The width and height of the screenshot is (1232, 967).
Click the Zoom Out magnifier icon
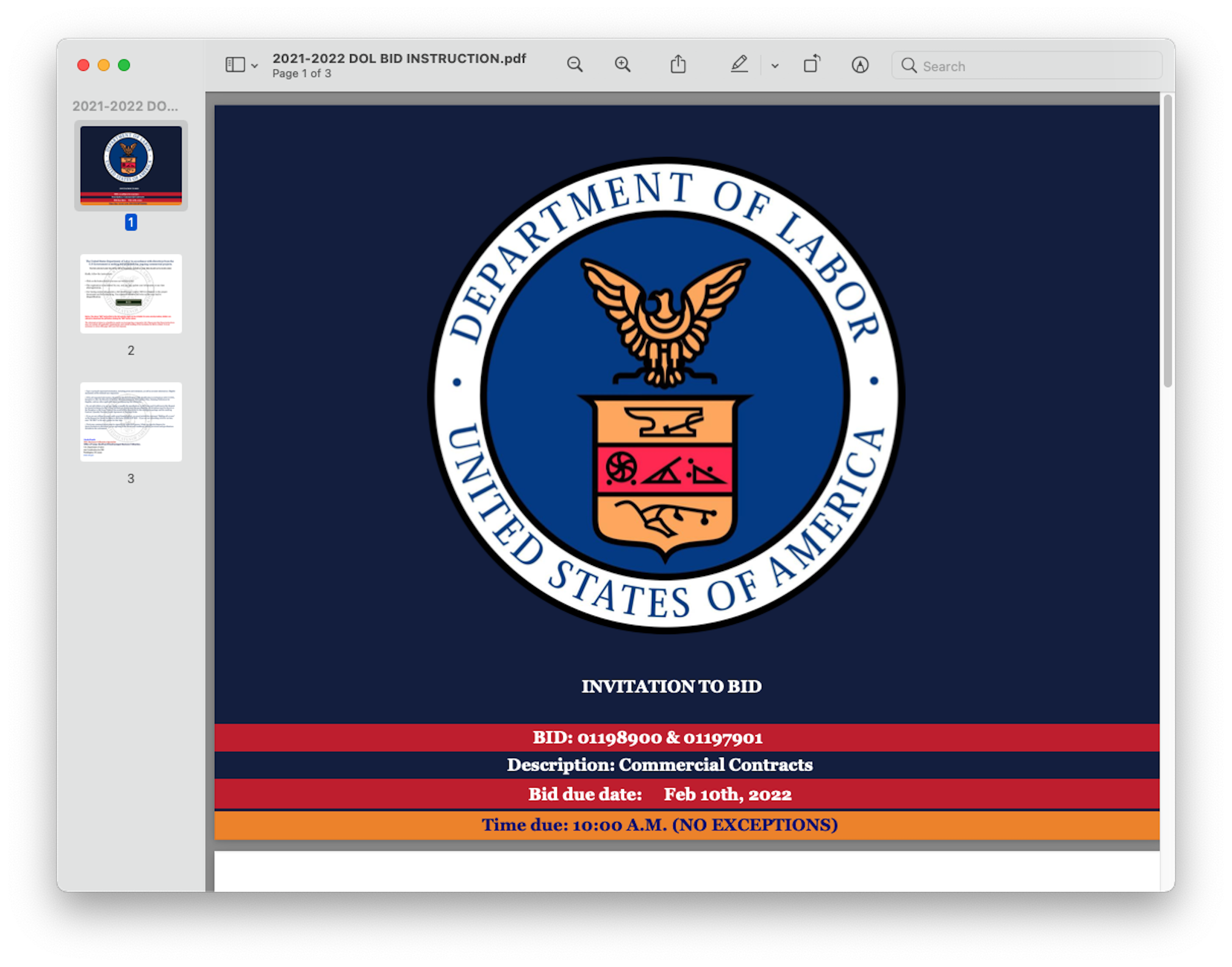coord(574,65)
